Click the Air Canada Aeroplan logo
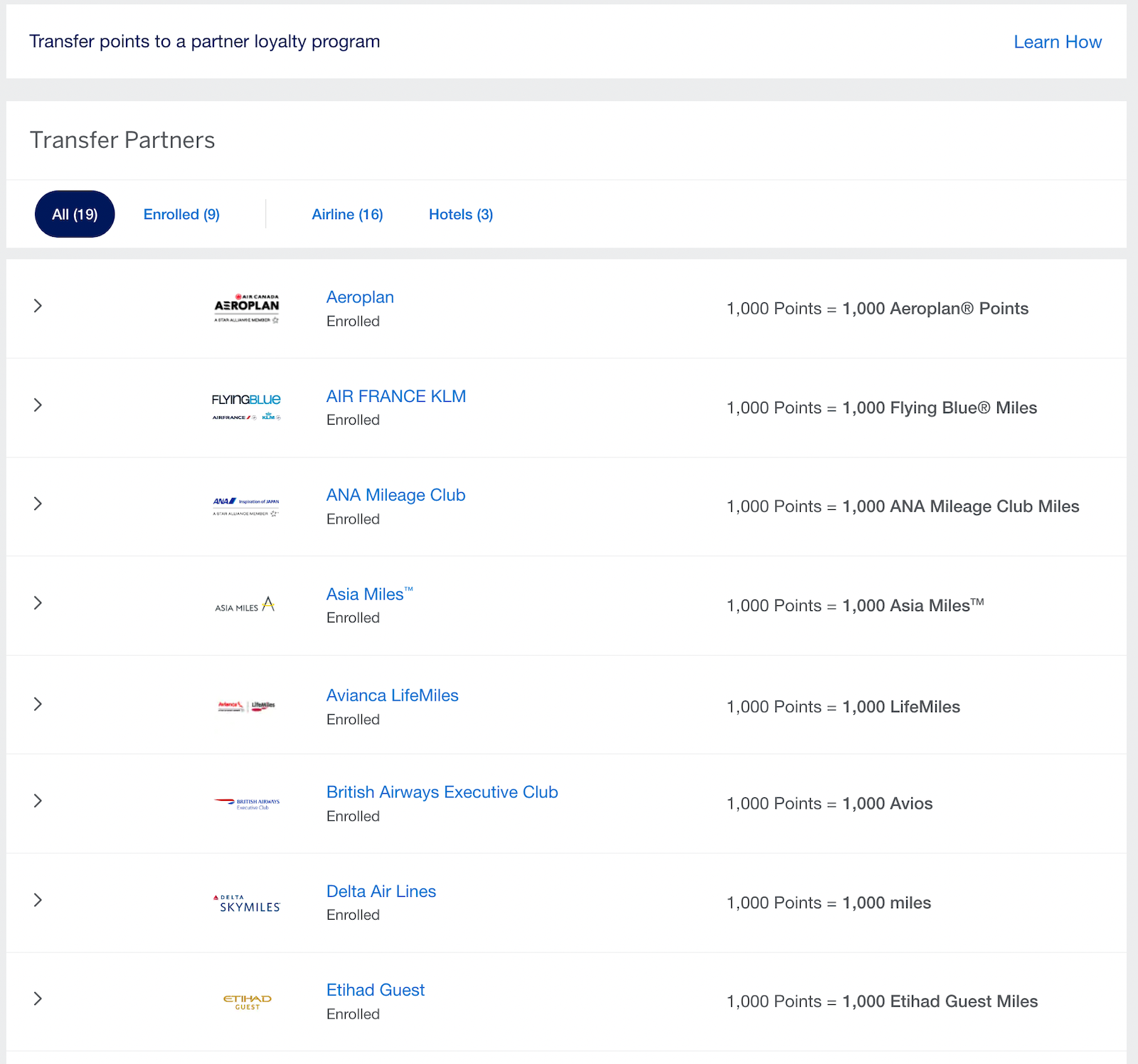The image size is (1138, 1064). pyautogui.click(x=245, y=308)
